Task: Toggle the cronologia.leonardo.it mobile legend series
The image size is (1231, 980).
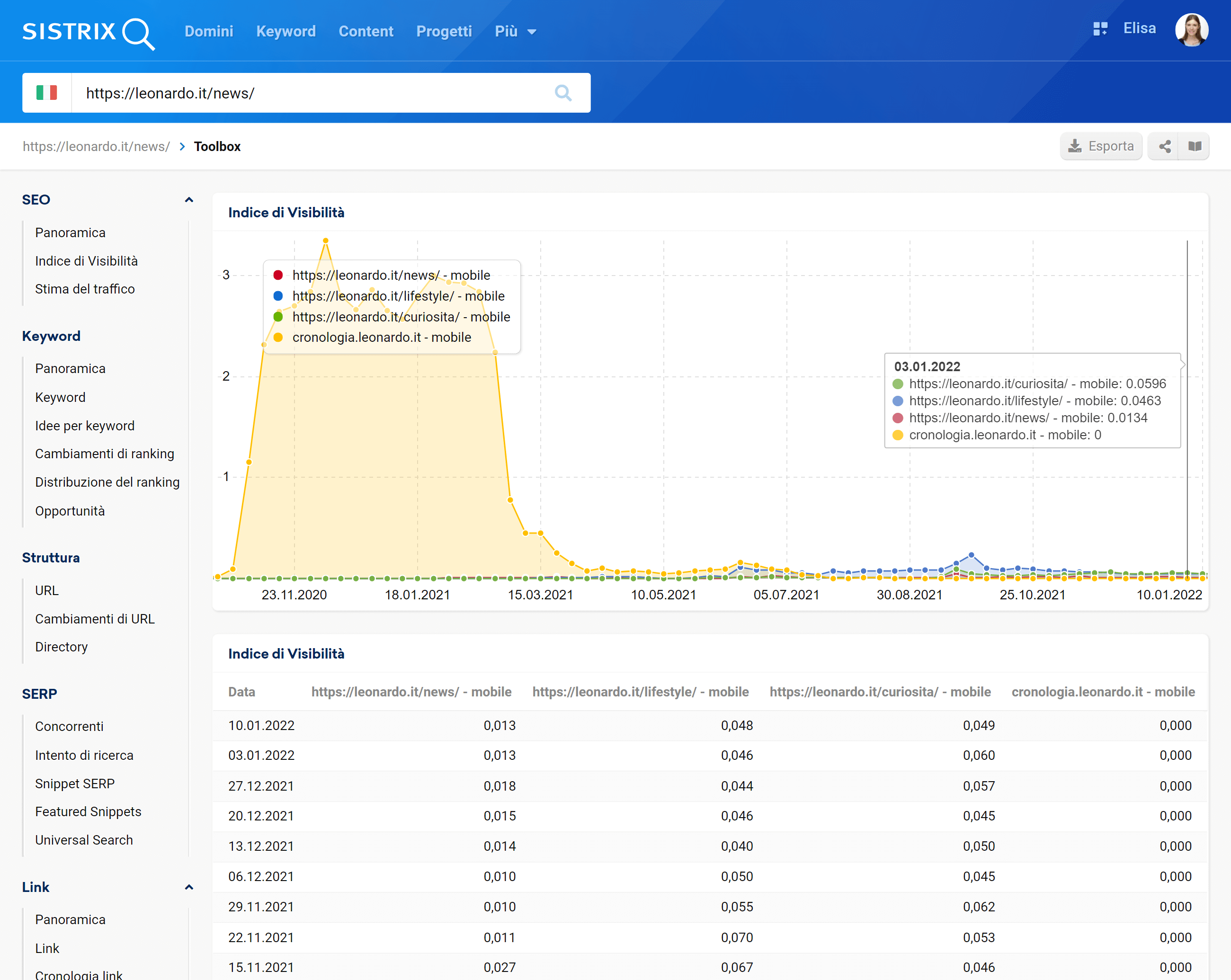Action: click(372, 338)
